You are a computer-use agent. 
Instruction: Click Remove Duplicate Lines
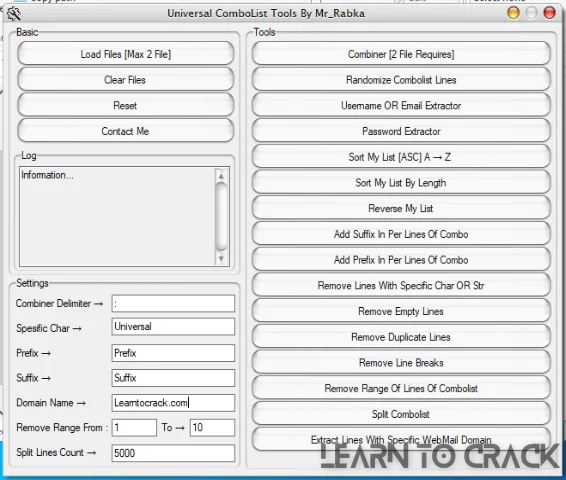401,337
